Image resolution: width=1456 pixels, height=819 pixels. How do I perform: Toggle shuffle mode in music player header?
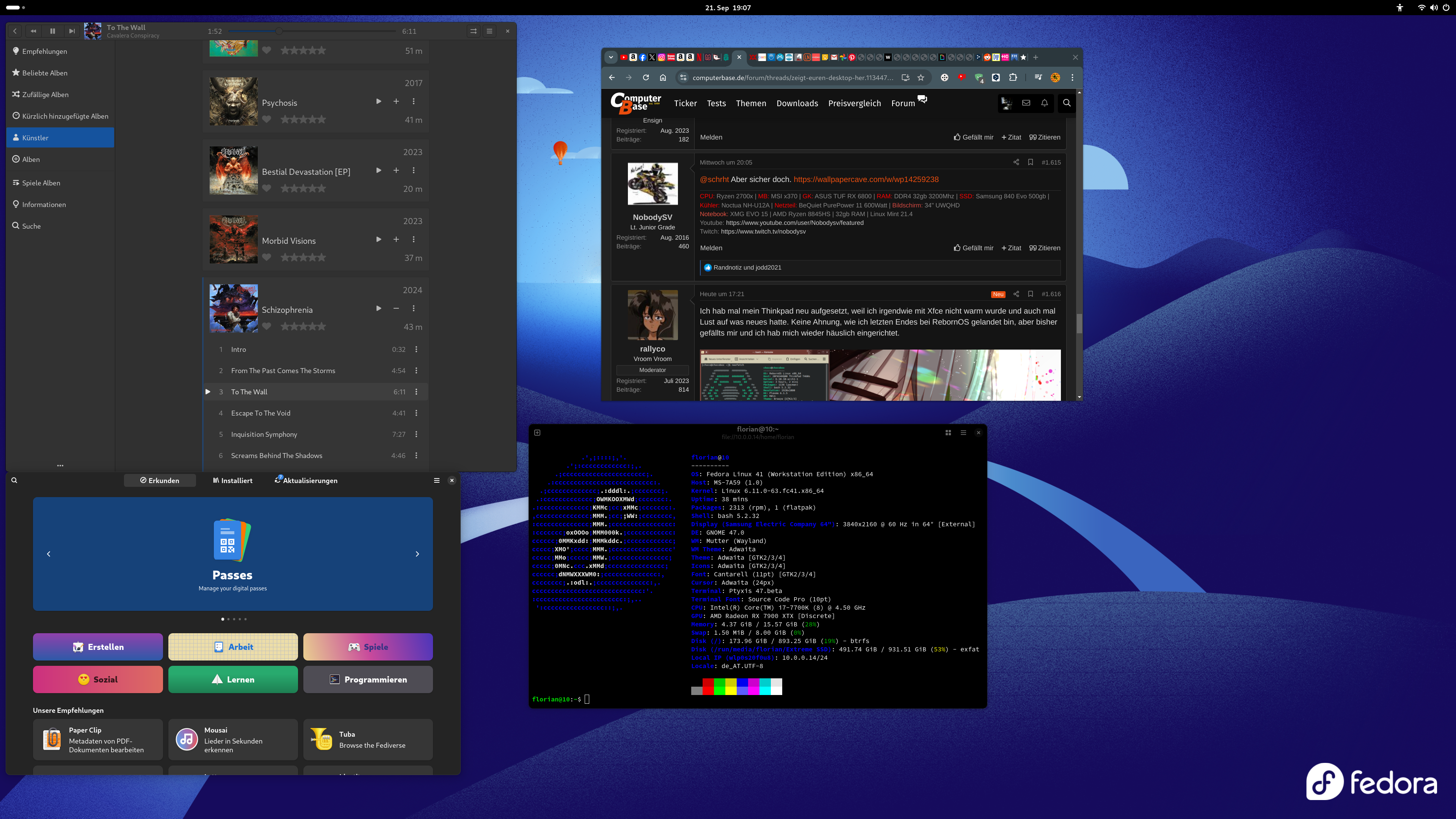pyautogui.click(x=474, y=31)
